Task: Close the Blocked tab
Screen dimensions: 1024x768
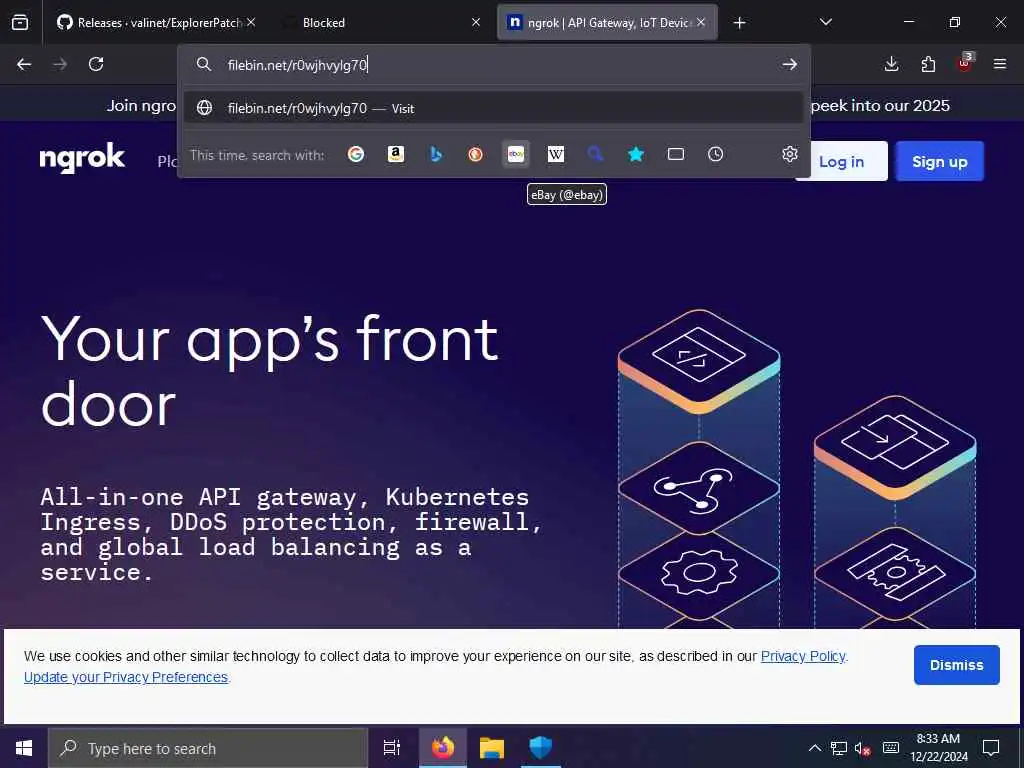Action: 476,22
